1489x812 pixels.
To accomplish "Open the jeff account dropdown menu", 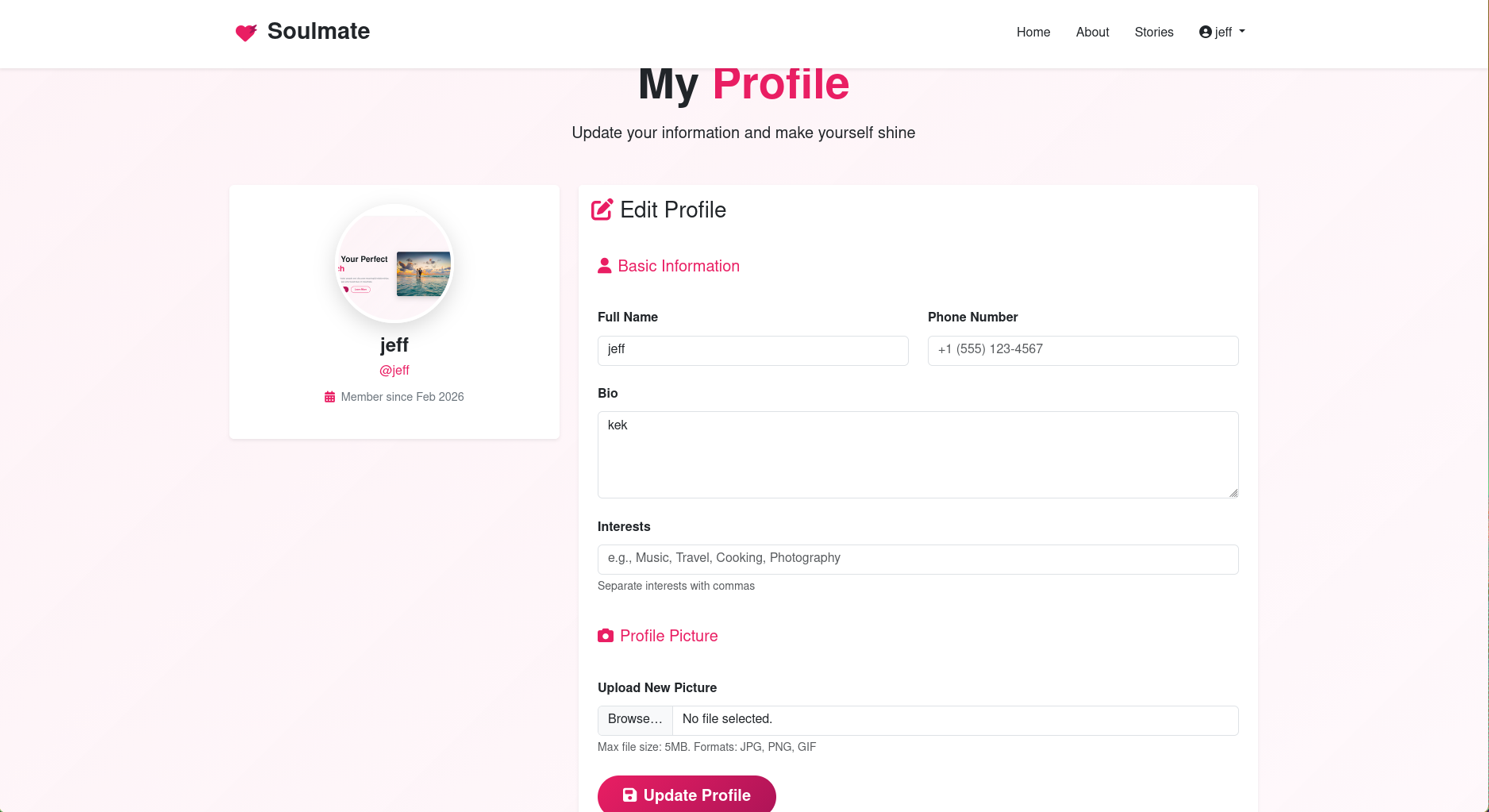I will (x=1222, y=32).
